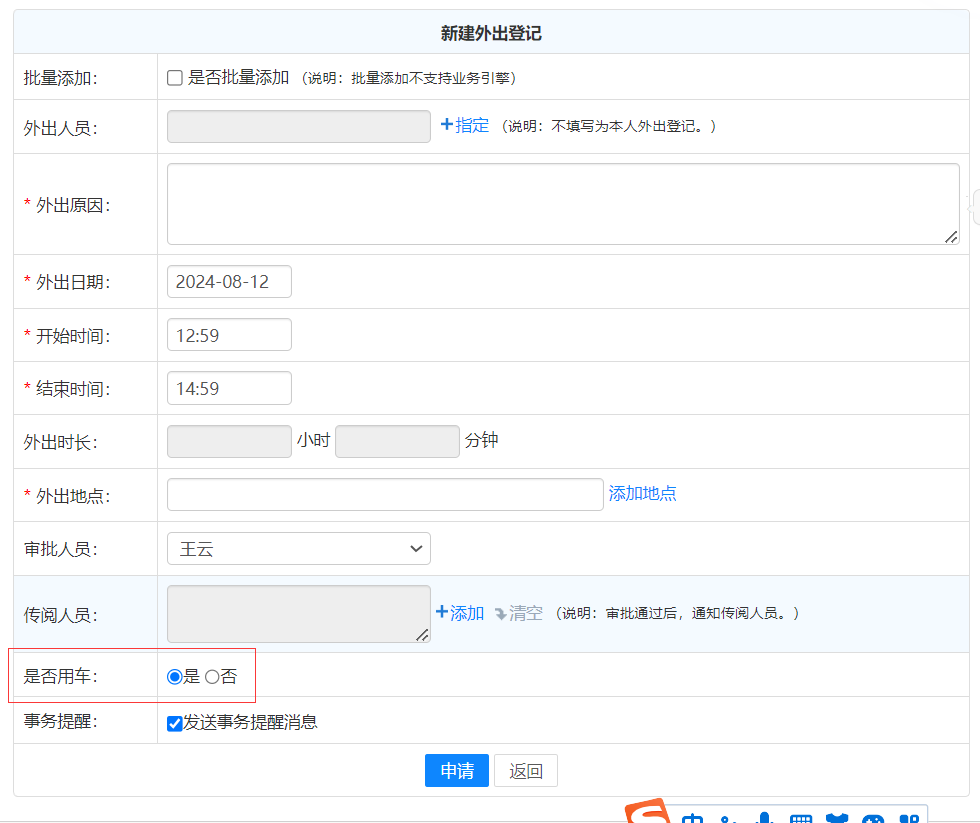980x823 pixels.
Task: Click the Sogou game controller icon
Action: point(873,819)
